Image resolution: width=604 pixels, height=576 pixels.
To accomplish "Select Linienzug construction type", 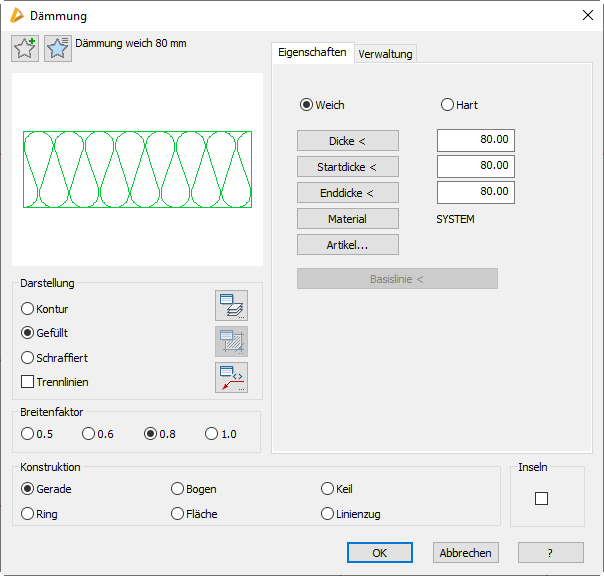I will [x=328, y=514].
